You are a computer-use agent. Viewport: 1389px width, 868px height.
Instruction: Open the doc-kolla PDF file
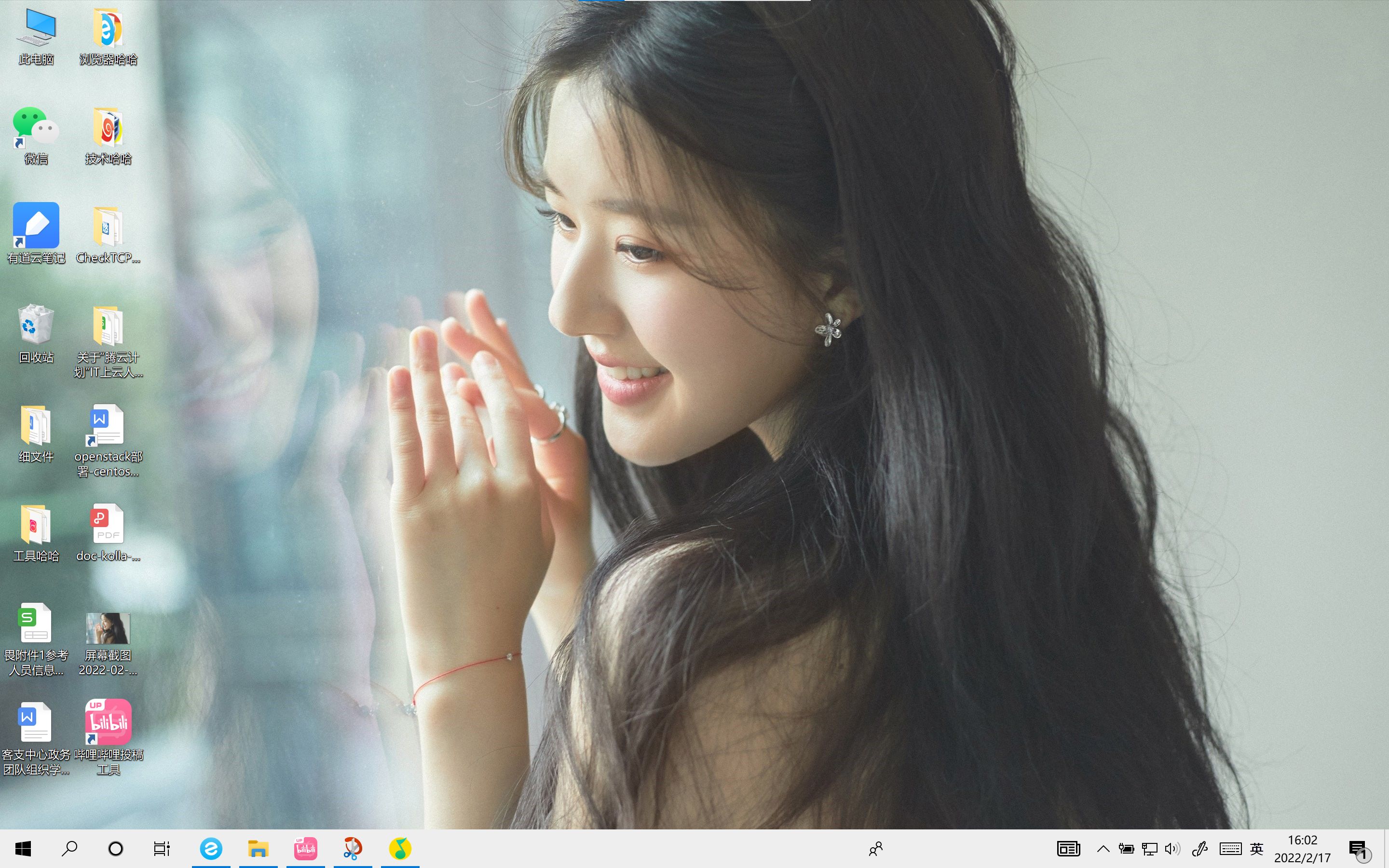point(108,524)
